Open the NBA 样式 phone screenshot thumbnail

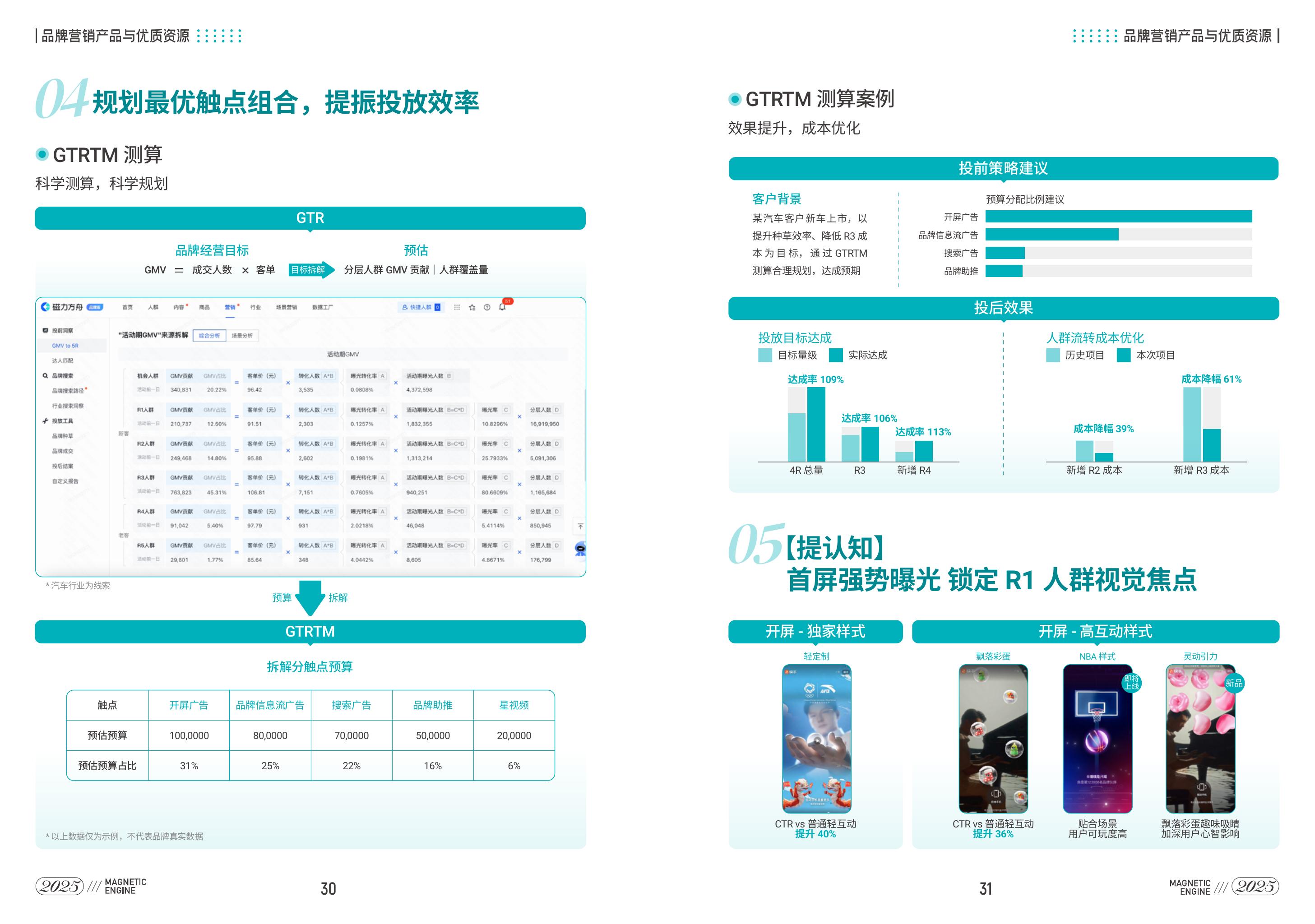click(1098, 739)
